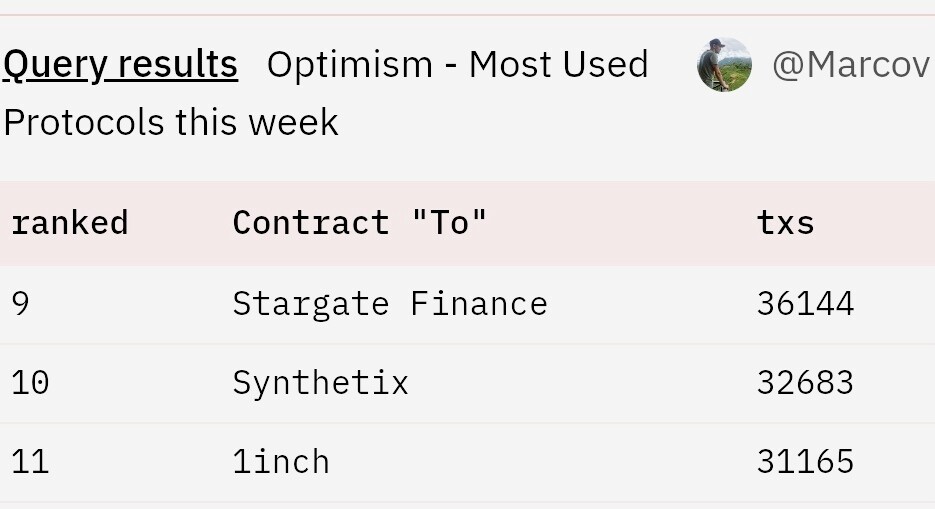The width and height of the screenshot is (935, 509).
Task: Select the 1inch cell
Action: tap(281, 462)
